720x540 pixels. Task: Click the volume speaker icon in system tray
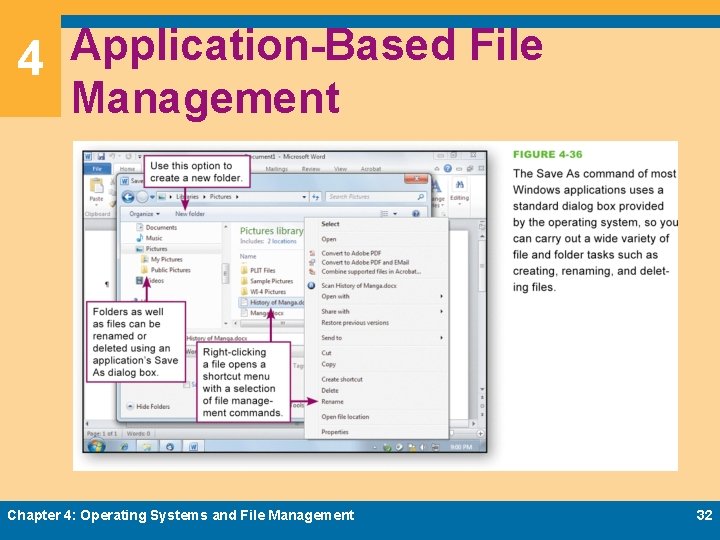tap(422, 447)
